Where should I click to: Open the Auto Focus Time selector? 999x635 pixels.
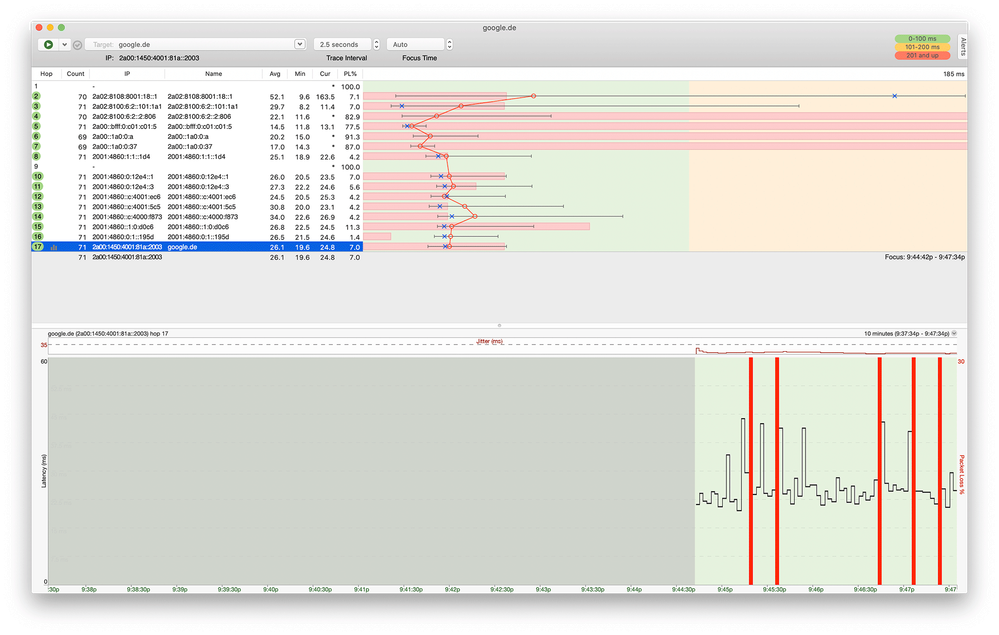point(414,44)
